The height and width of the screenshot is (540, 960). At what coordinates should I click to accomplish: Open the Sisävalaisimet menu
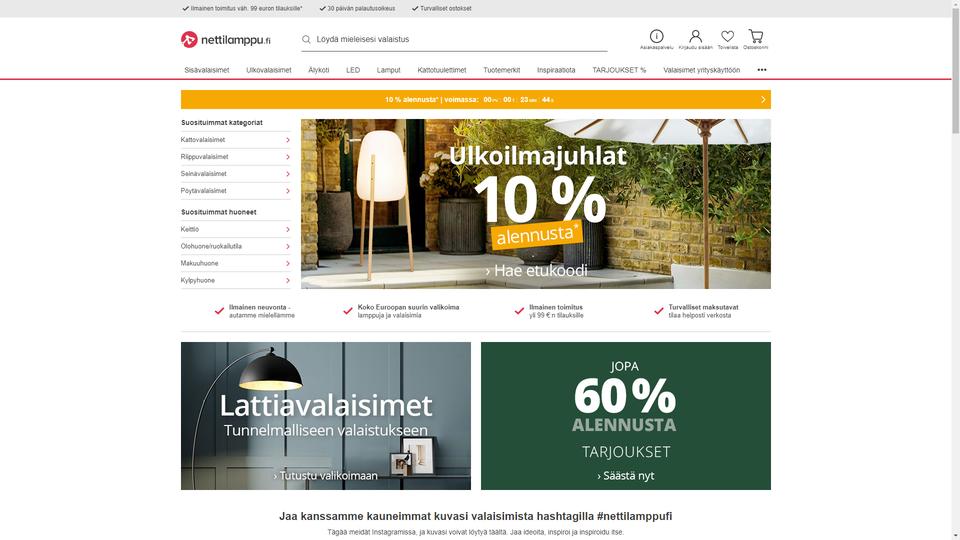(x=206, y=70)
